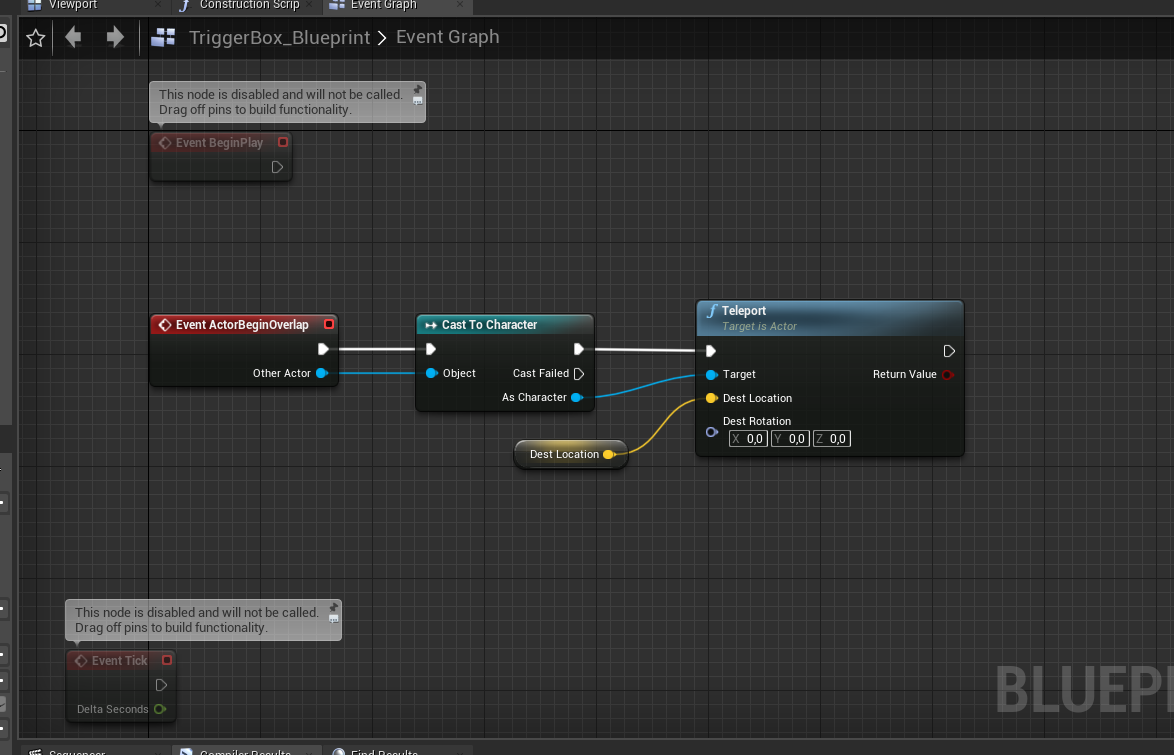The image size is (1174, 755).
Task: Click Teleport's Dest Location input pin
Action: [711, 398]
